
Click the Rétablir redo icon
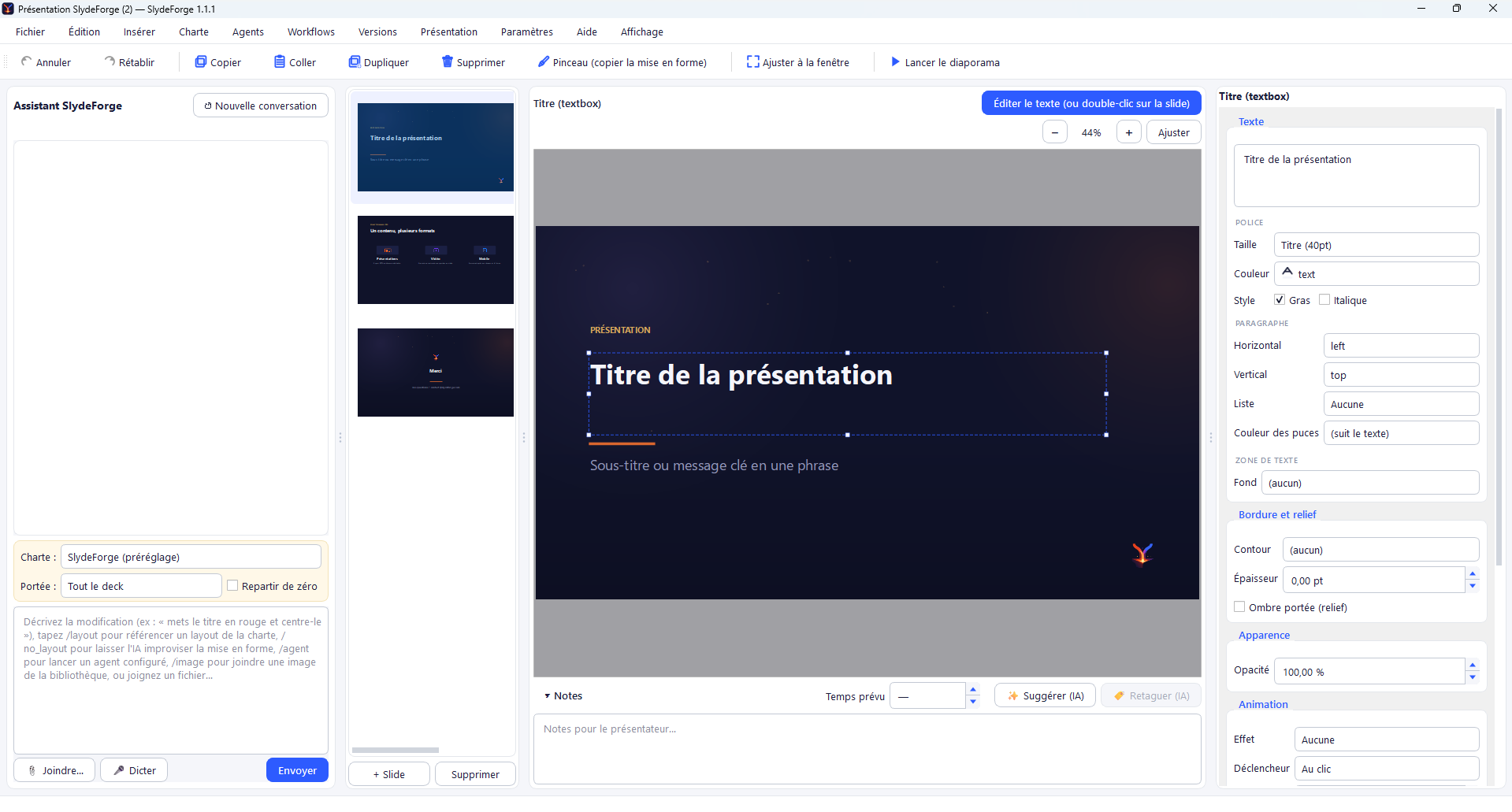pyautogui.click(x=110, y=61)
